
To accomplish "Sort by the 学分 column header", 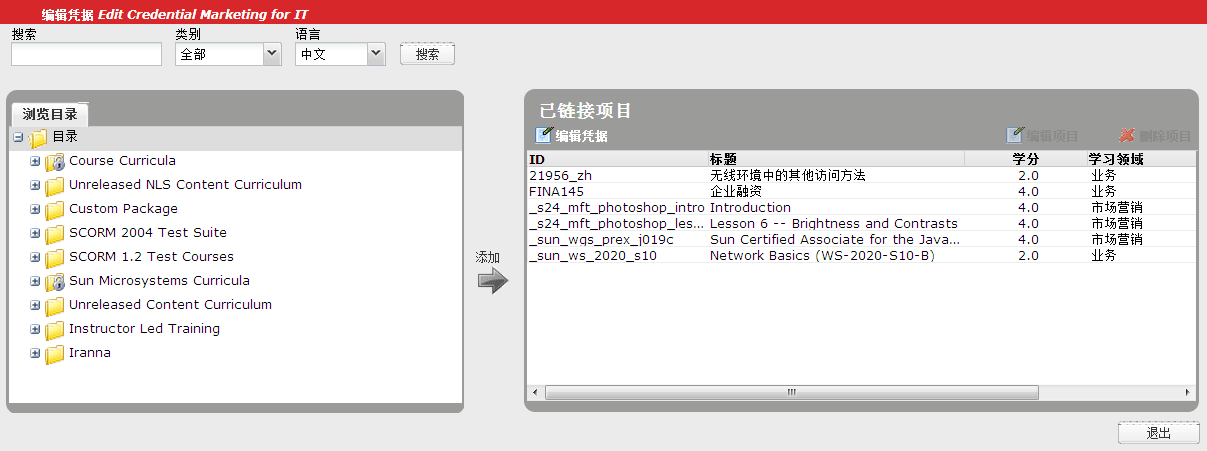I will pos(1025,159).
